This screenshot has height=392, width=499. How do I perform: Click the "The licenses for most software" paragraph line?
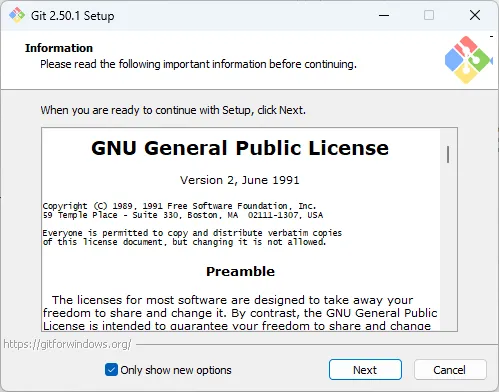click(232, 300)
